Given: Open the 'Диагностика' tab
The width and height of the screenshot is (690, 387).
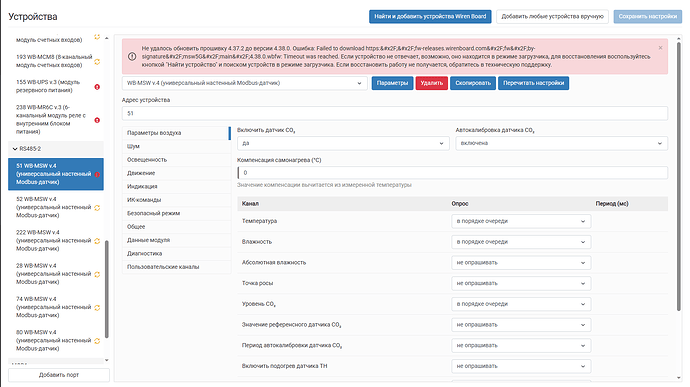Looking at the screenshot, I should [176, 254].
